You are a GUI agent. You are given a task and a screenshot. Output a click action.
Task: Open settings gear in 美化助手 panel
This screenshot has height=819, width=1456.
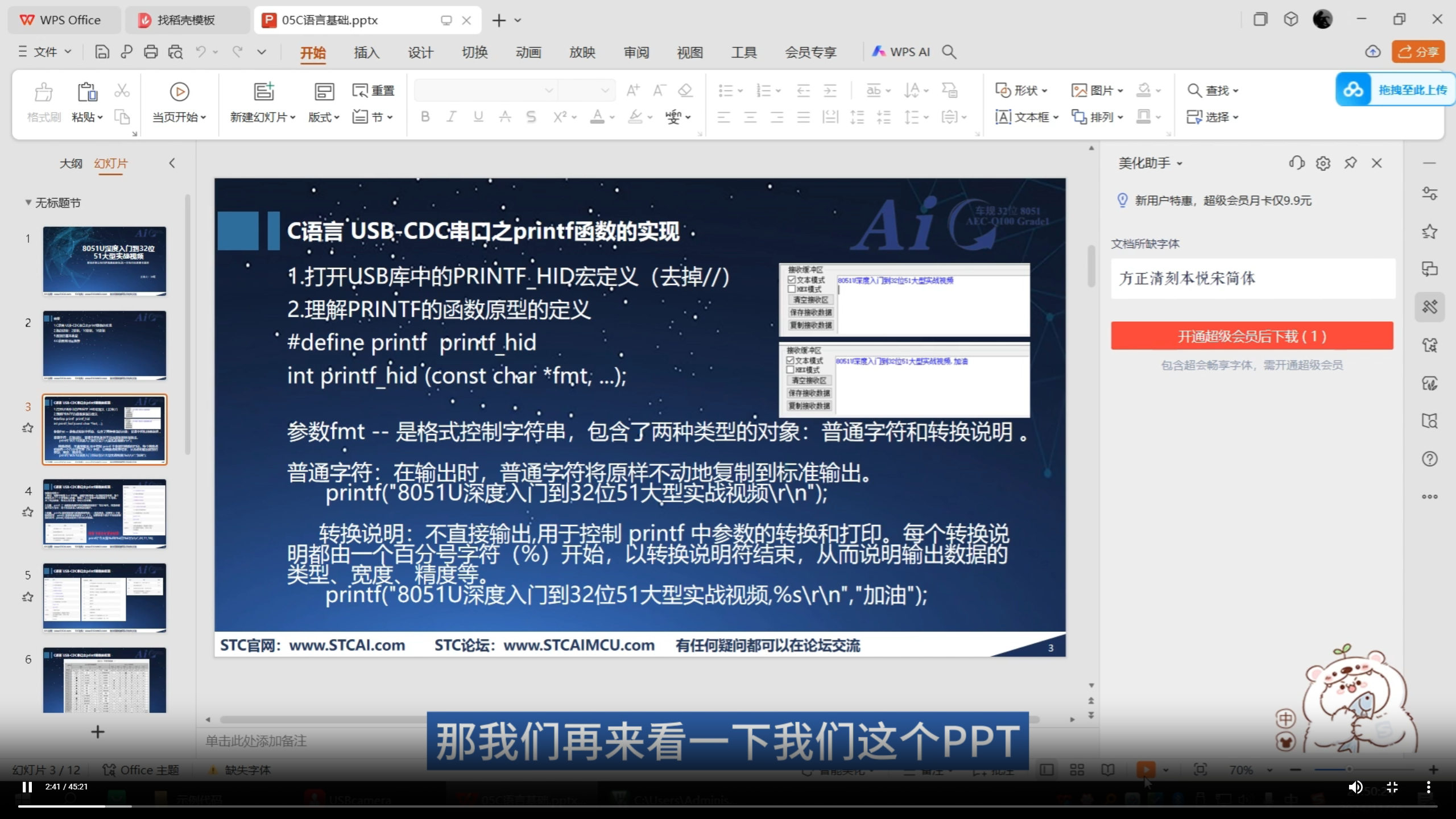click(1323, 164)
